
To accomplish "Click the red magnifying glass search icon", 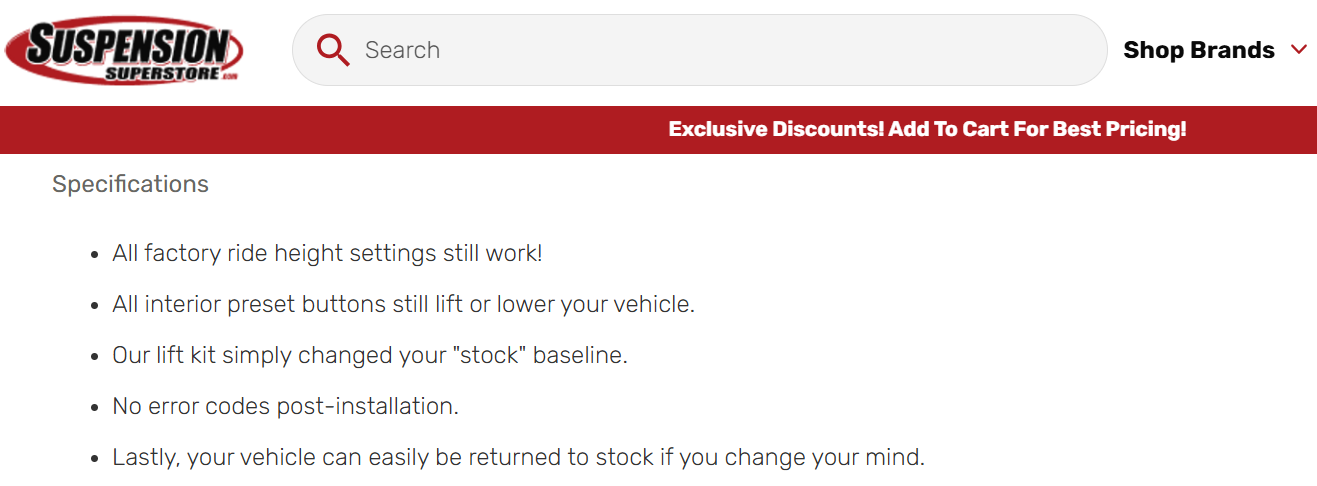I will pyautogui.click(x=332, y=50).
